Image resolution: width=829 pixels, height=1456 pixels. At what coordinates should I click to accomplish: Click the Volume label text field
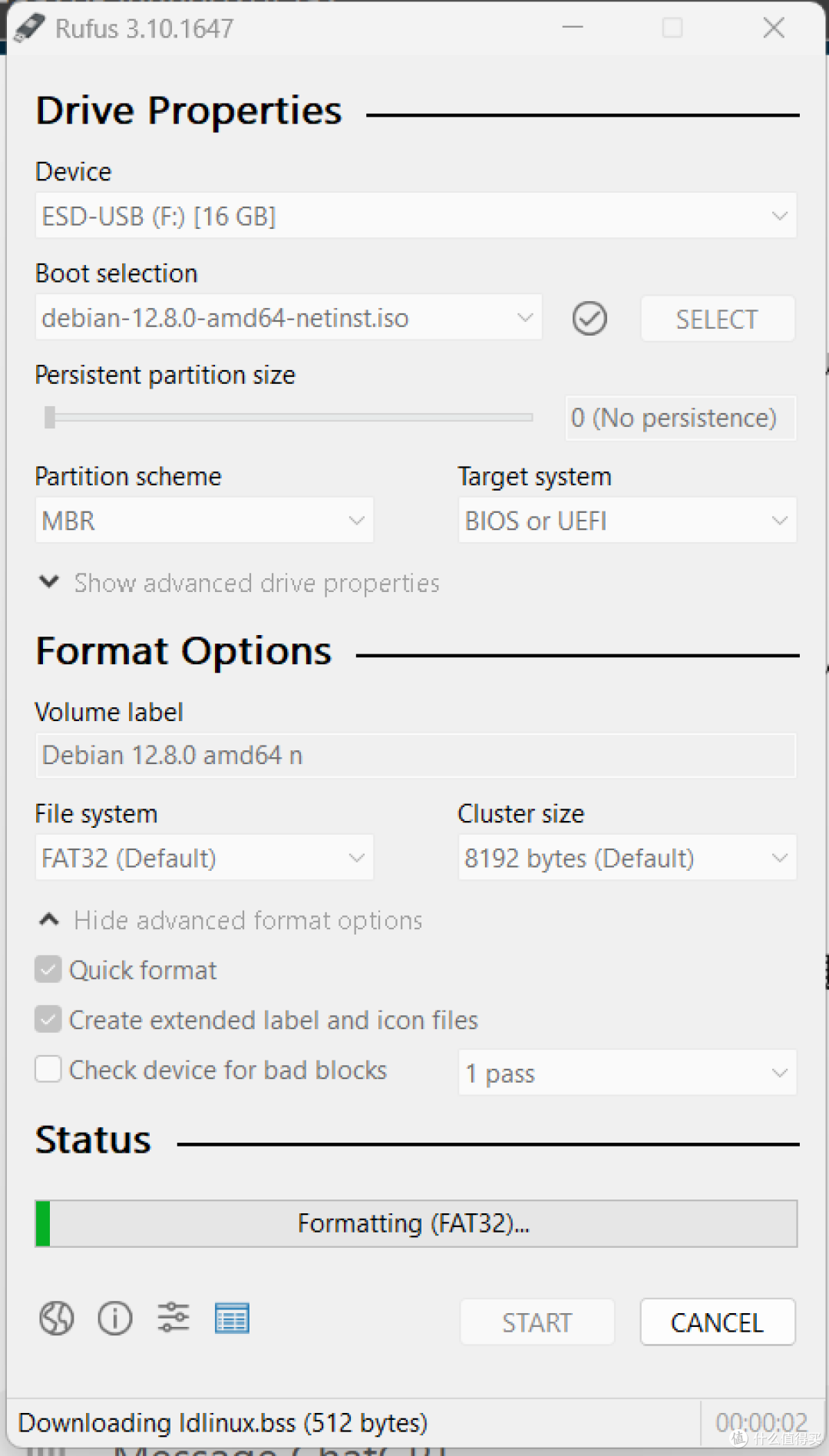click(415, 756)
